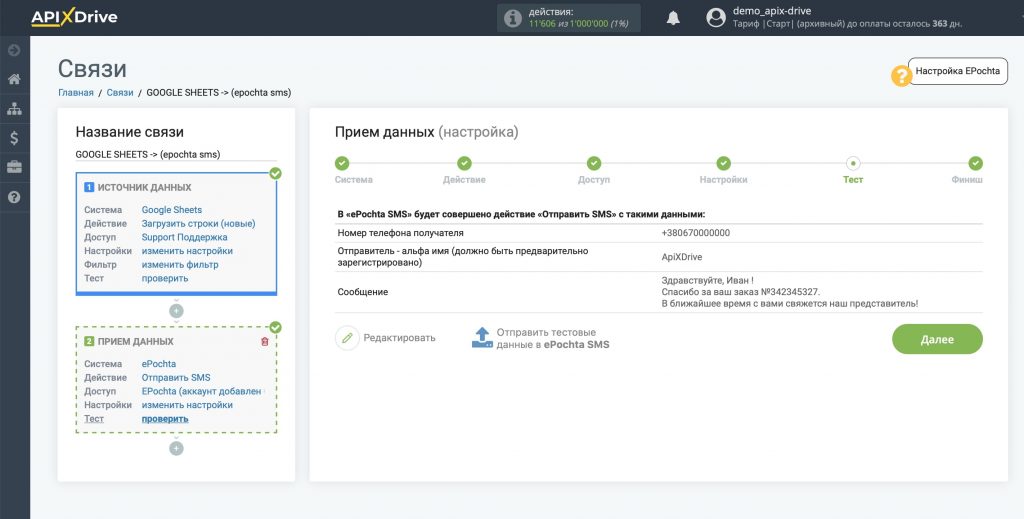Open the Google Sheets system link
1024x519 pixels.
pos(172,210)
